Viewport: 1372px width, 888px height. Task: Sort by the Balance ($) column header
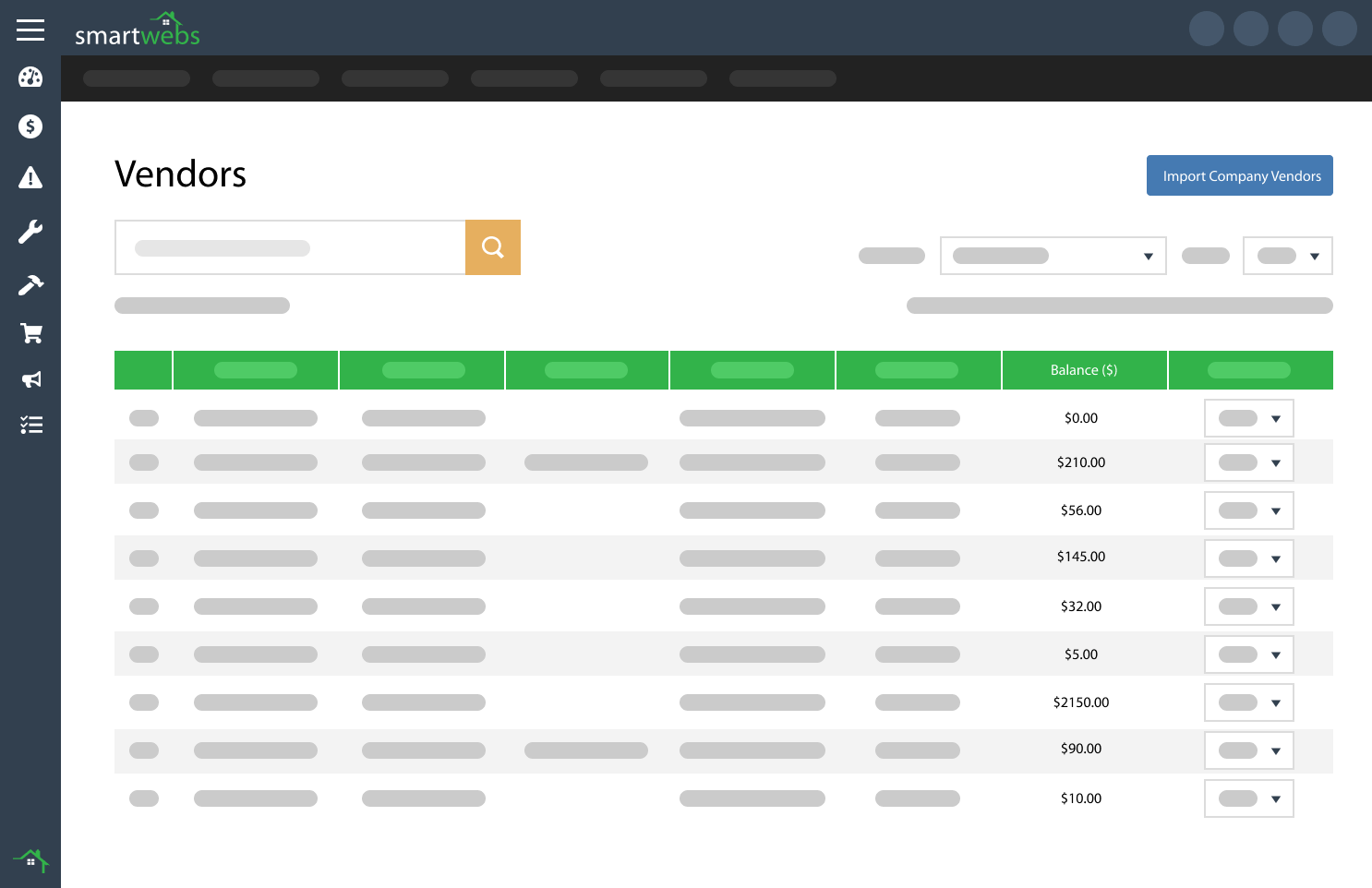(x=1084, y=370)
